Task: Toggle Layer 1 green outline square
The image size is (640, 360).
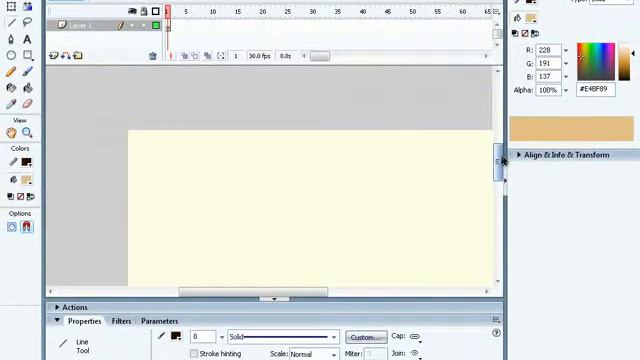Action: tap(156, 25)
